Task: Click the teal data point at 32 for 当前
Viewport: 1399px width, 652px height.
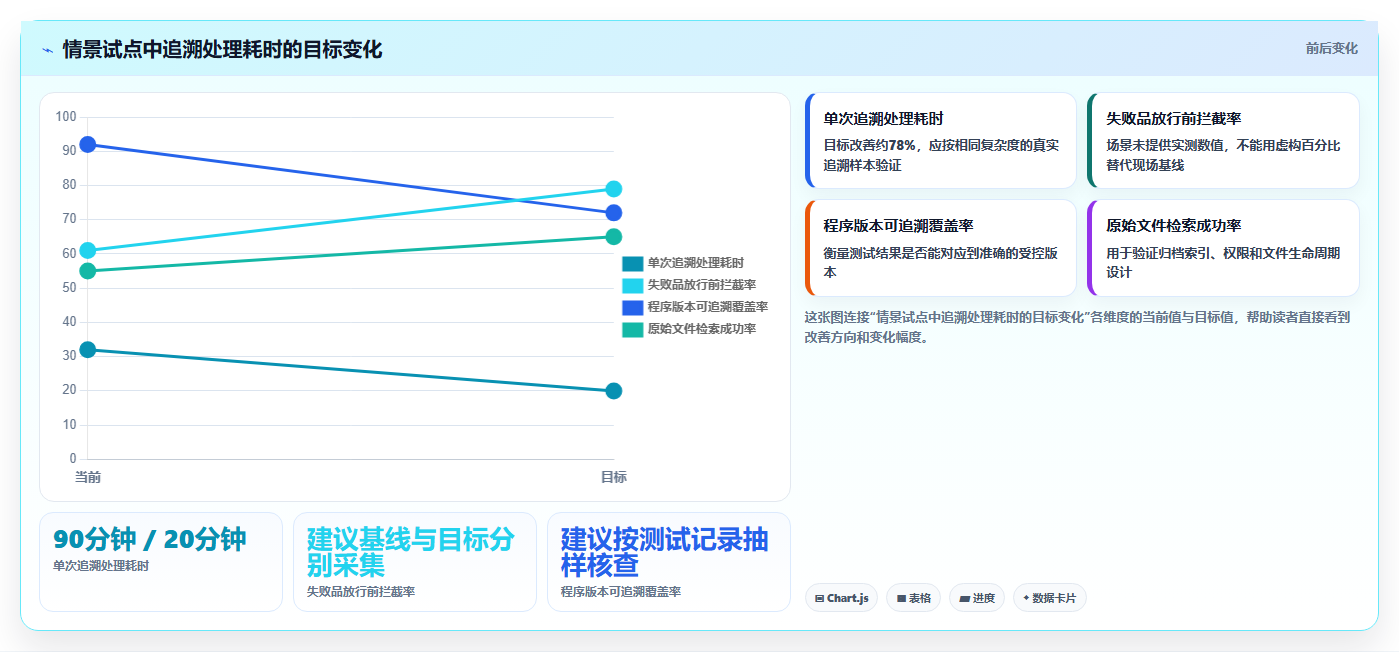Action: click(88, 350)
